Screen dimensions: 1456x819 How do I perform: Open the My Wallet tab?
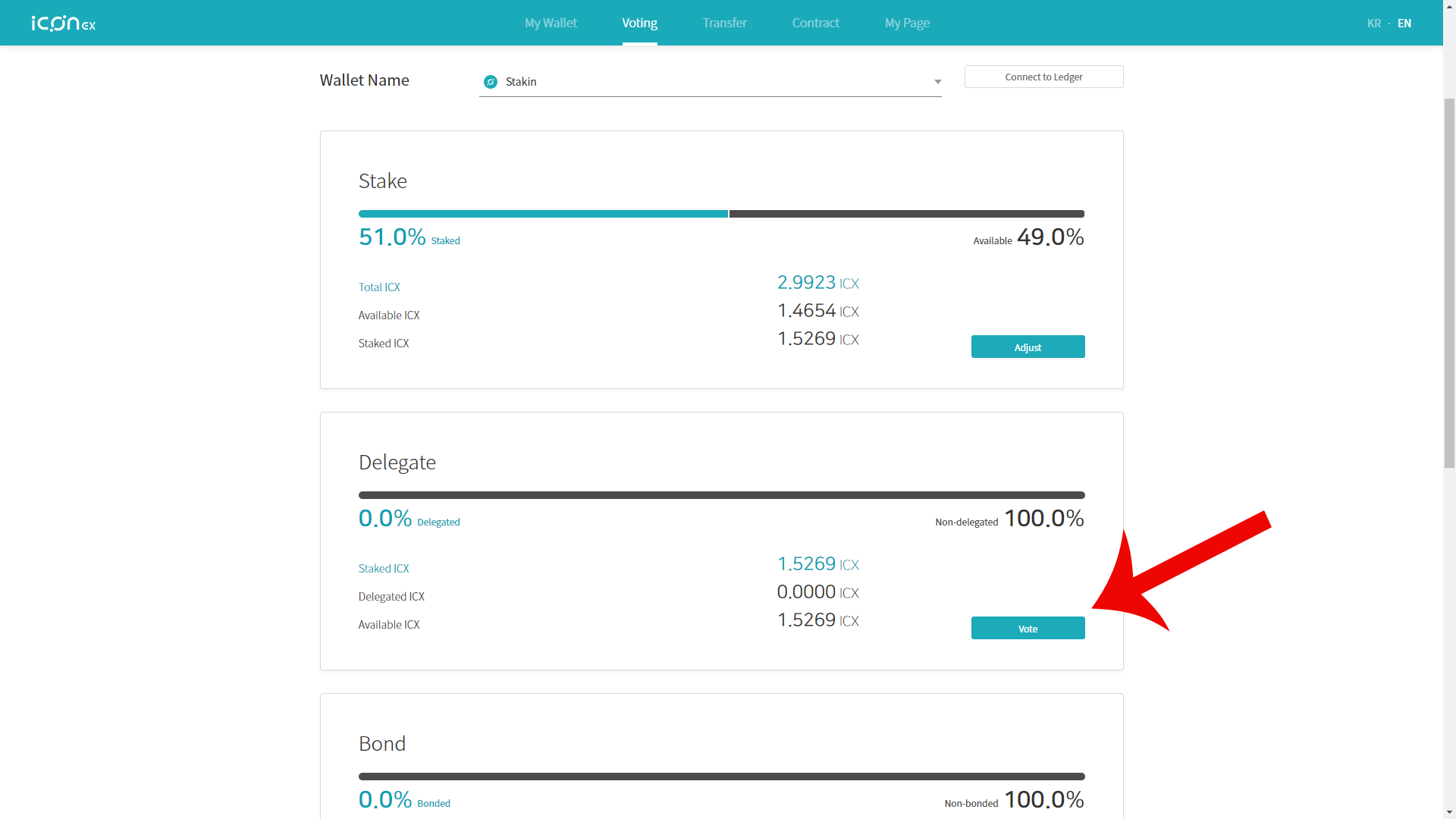point(551,24)
